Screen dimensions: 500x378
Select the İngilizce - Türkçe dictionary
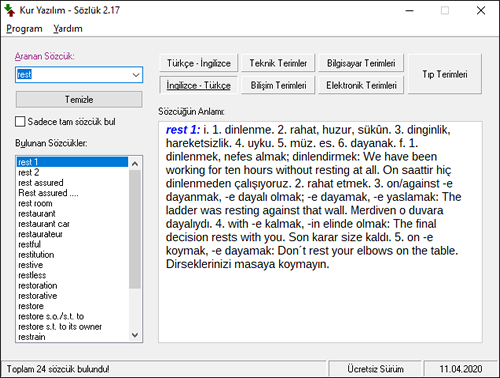coord(199,85)
